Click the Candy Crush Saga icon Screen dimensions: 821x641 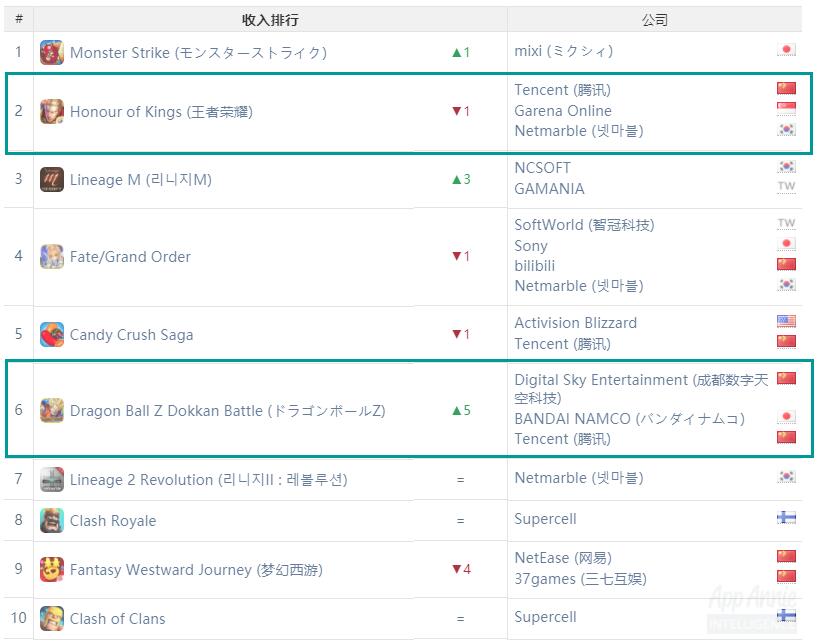(52, 335)
